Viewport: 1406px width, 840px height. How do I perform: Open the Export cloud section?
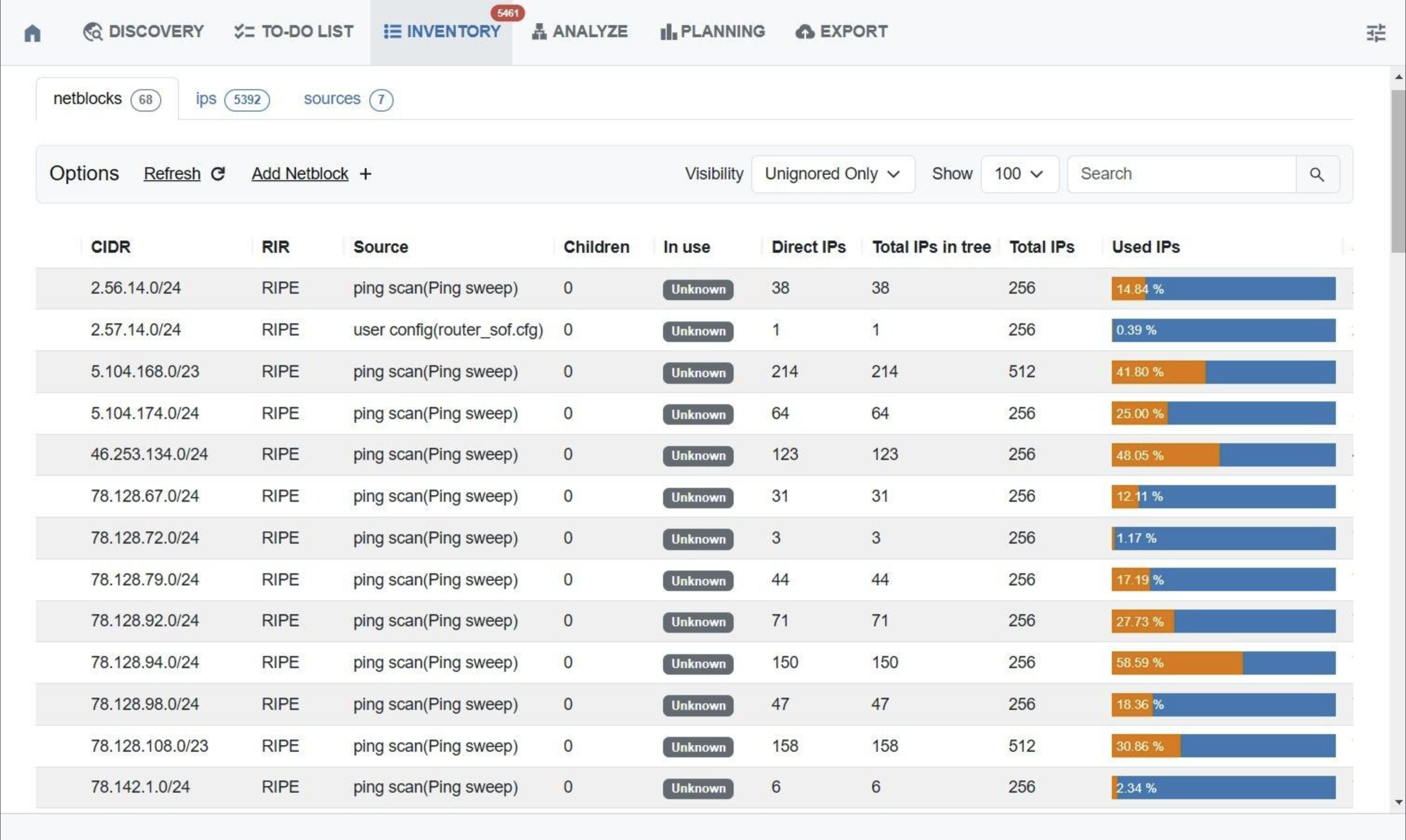(x=841, y=32)
